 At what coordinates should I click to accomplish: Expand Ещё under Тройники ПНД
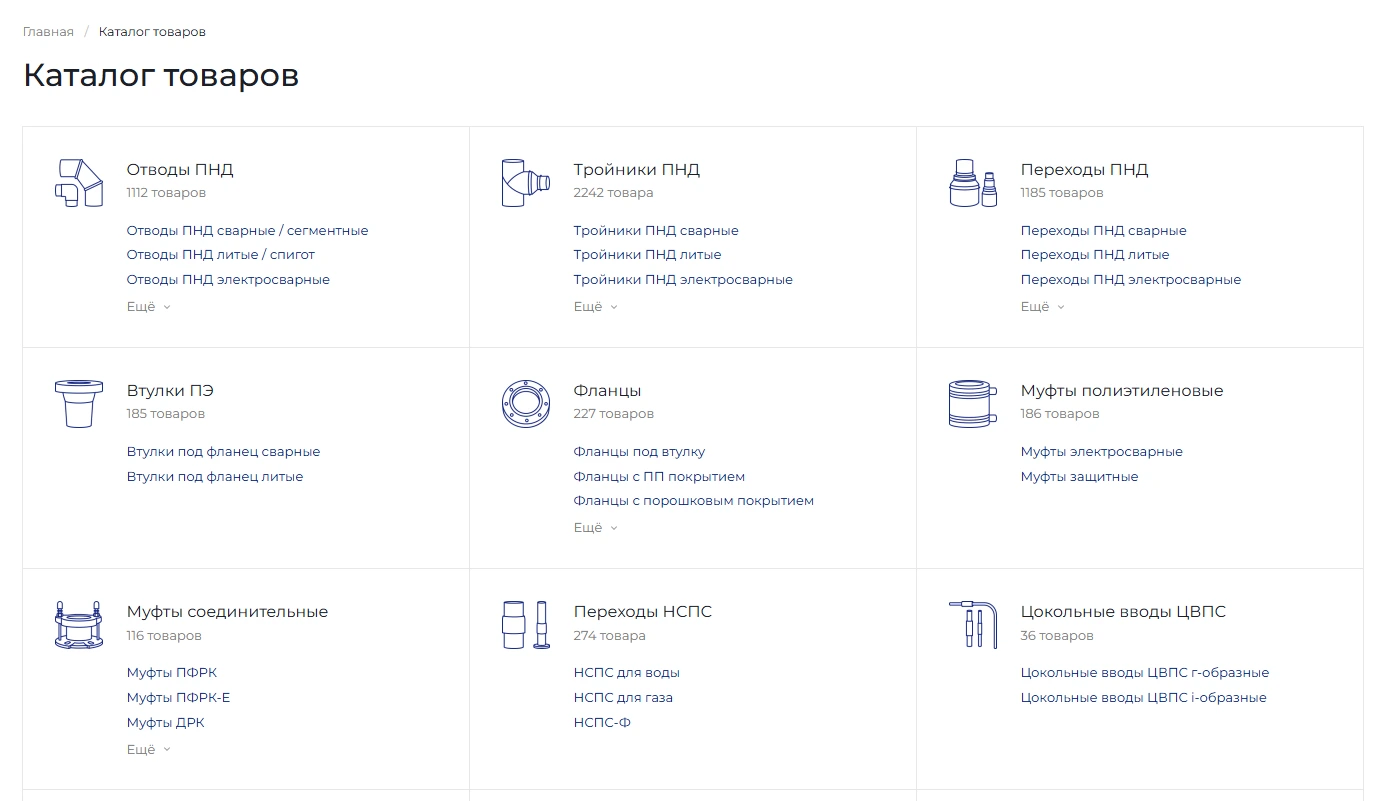click(595, 307)
